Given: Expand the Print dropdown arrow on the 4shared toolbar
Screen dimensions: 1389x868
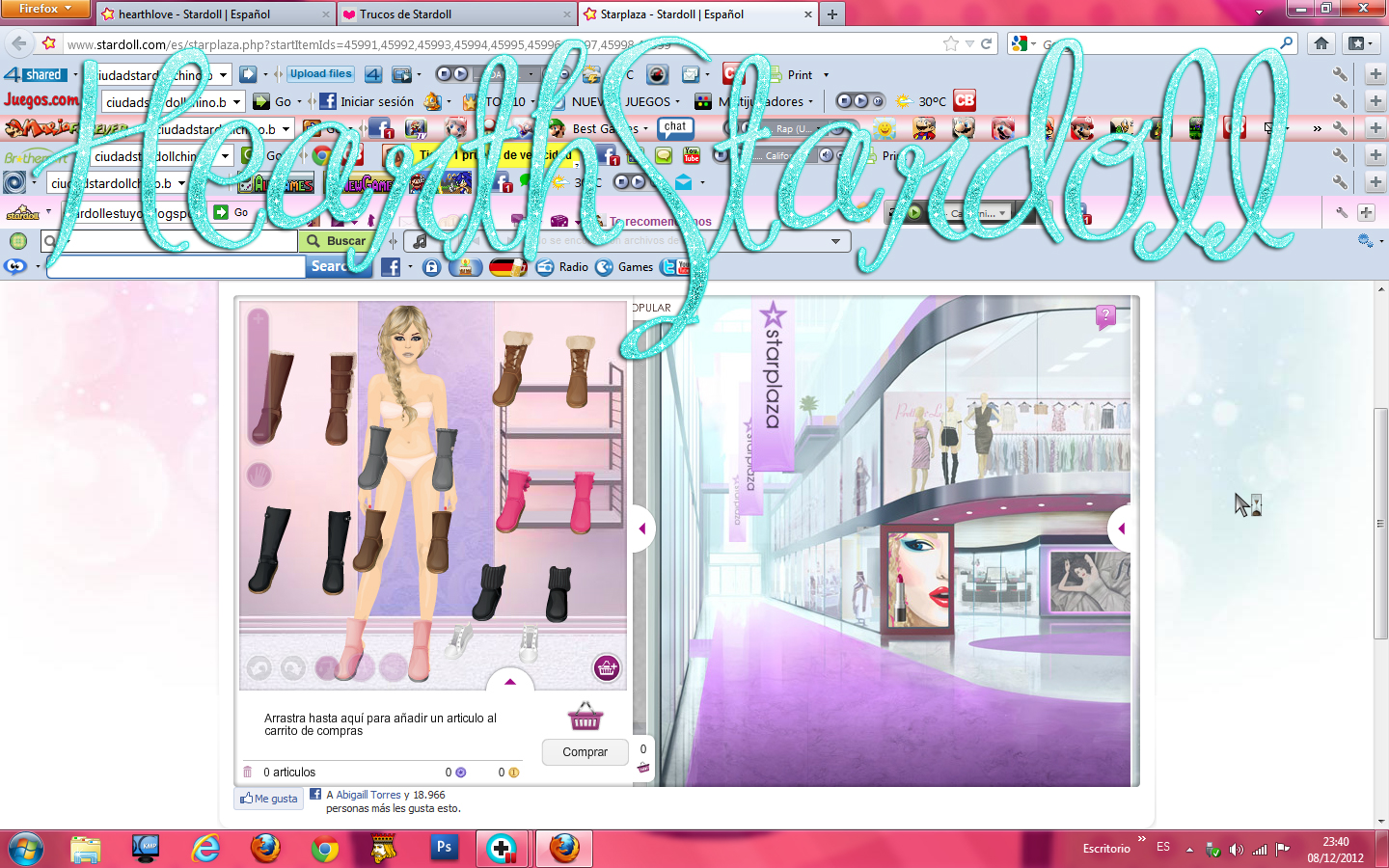Looking at the screenshot, I should tap(826, 75).
